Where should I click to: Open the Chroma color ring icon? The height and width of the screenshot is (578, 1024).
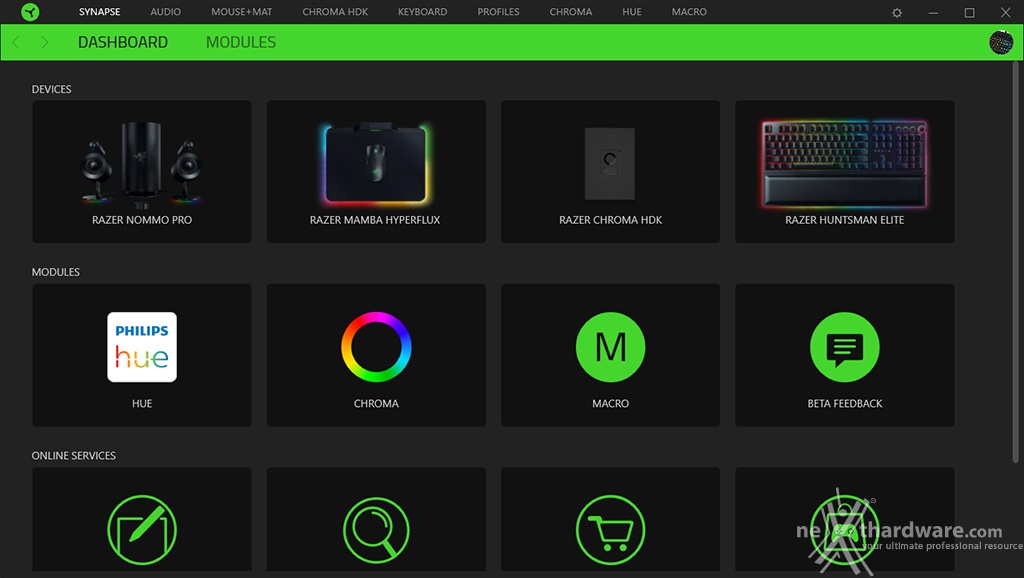point(376,347)
